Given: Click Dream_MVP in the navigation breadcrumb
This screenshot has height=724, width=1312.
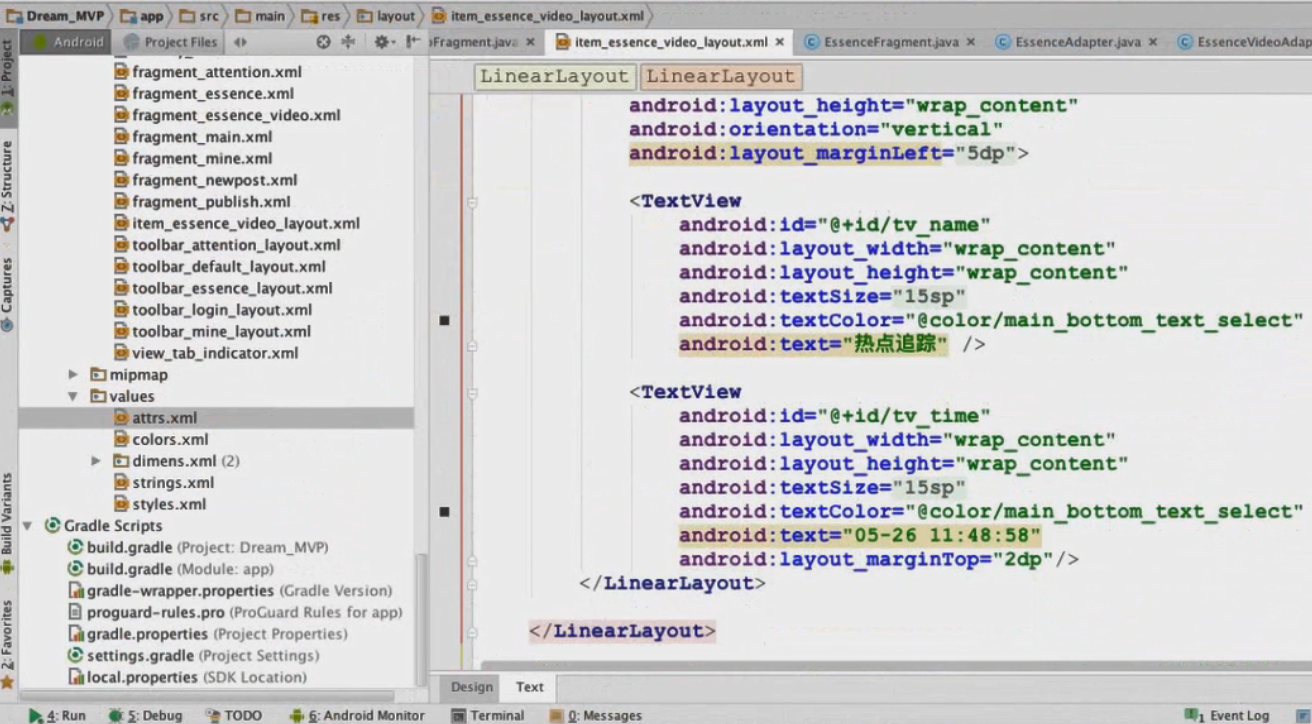Looking at the screenshot, I should [x=56, y=16].
